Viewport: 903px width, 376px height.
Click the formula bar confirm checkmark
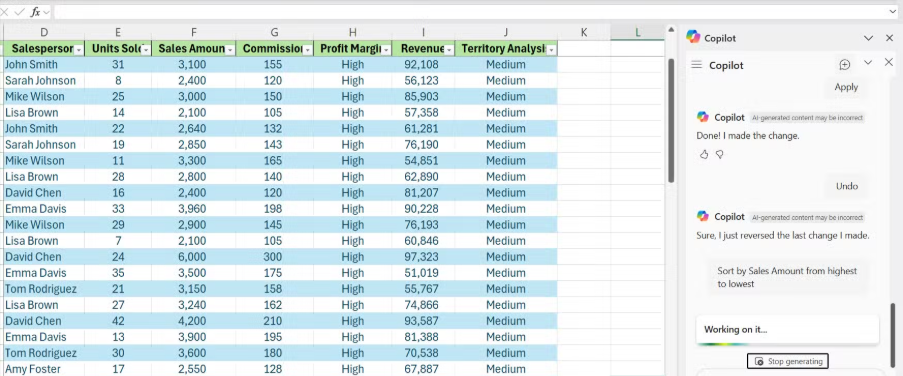click(19, 12)
